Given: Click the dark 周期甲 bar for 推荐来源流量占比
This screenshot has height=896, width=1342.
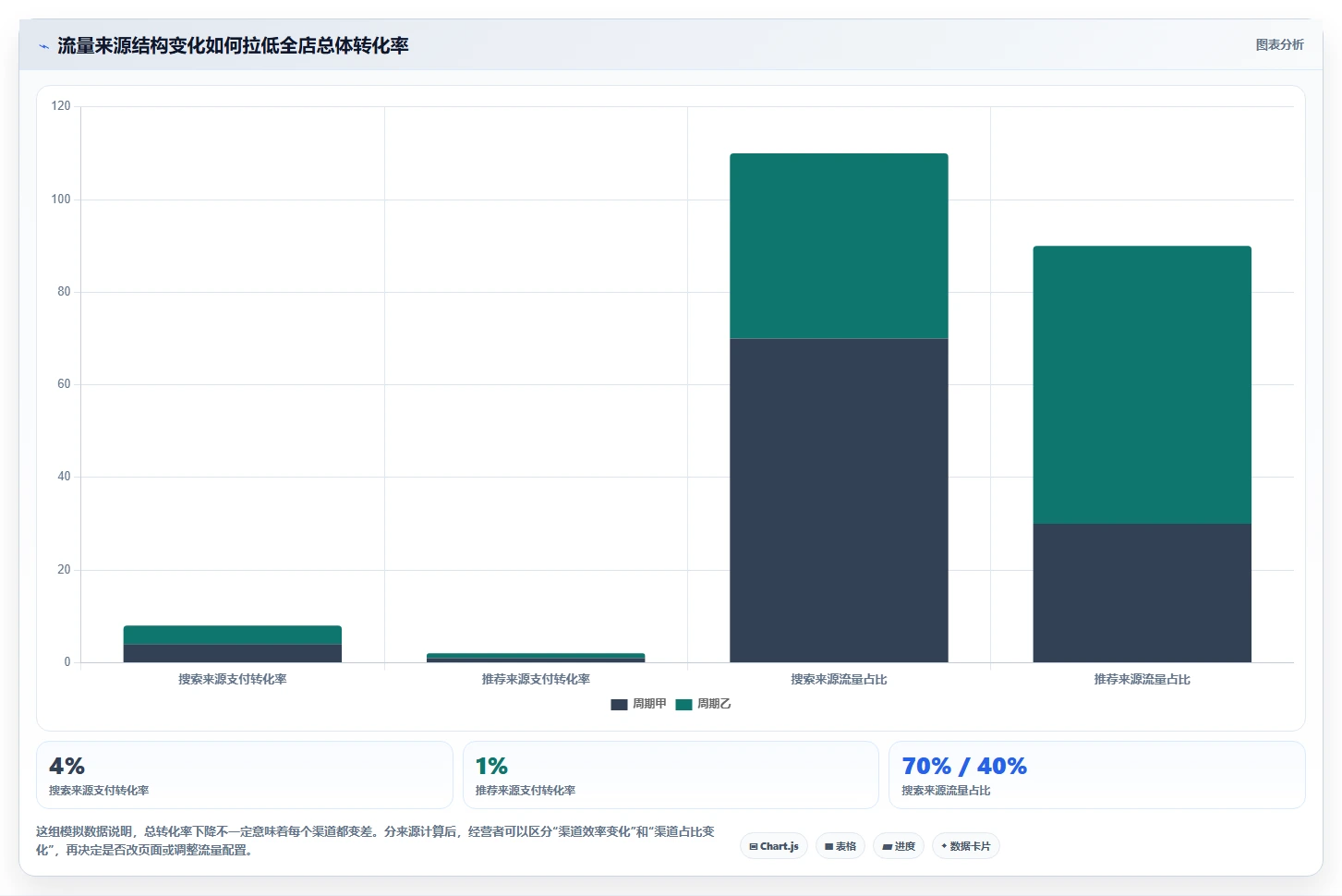Looking at the screenshot, I should (1142, 593).
